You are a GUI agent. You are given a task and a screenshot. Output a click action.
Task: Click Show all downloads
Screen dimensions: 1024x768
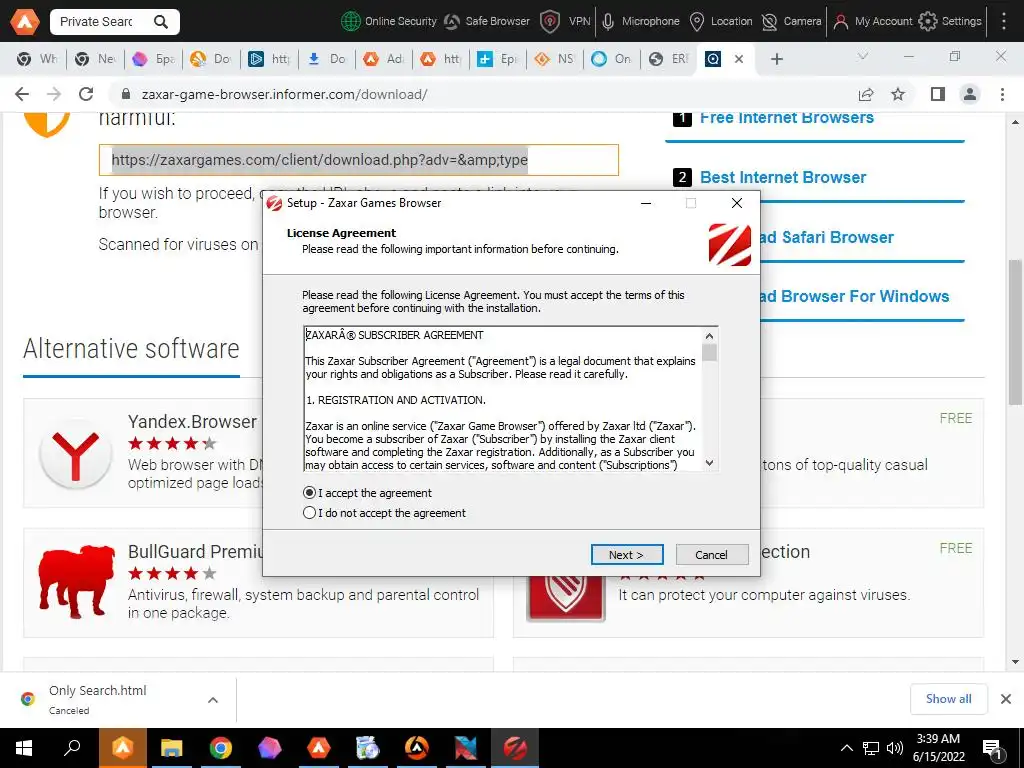pos(948,699)
